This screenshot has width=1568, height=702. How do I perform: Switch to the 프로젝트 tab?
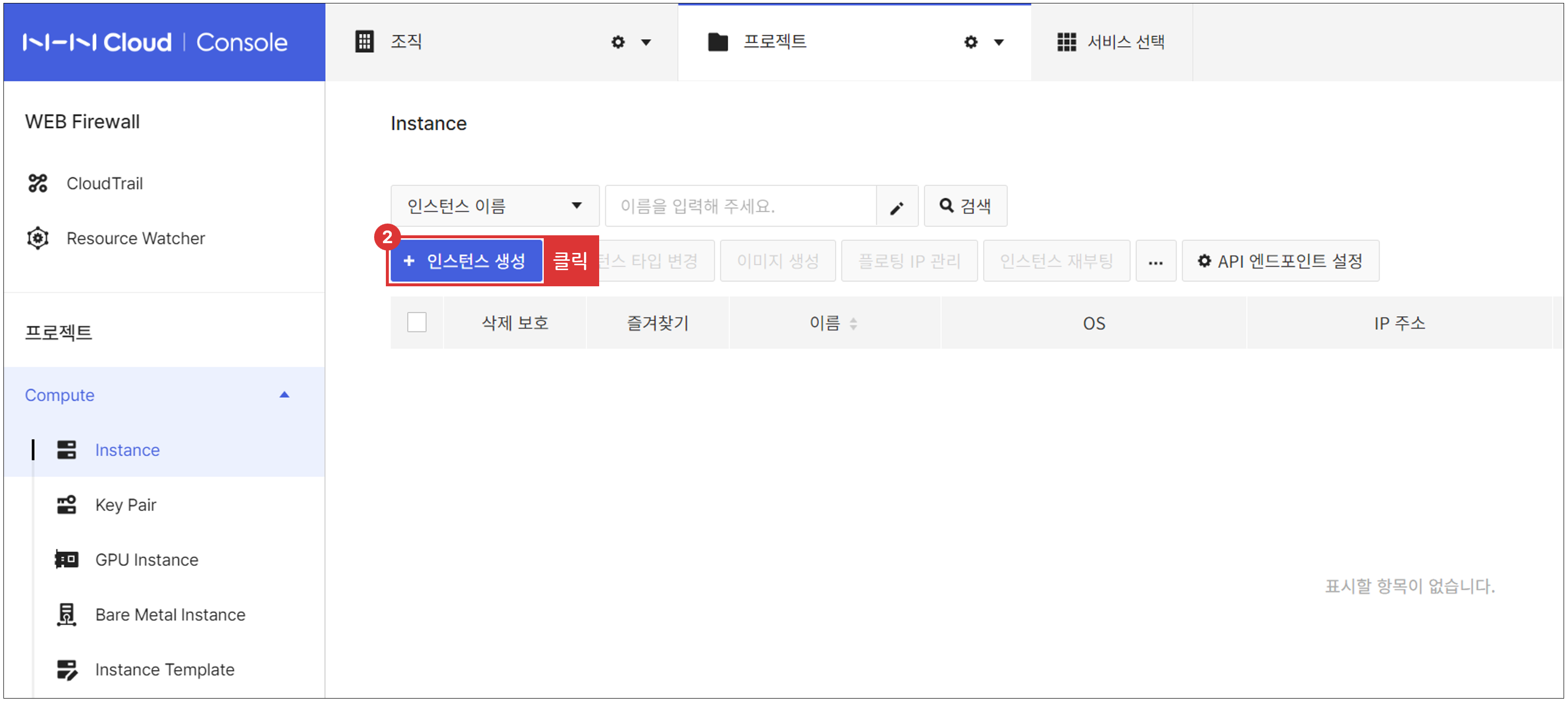tap(776, 41)
